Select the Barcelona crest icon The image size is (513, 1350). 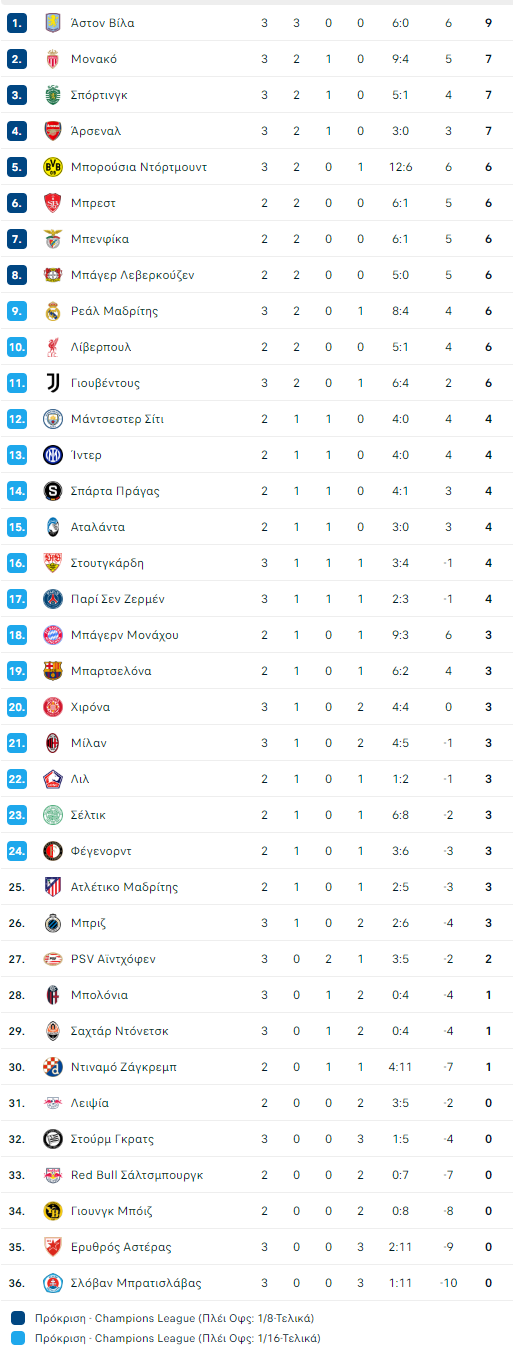click(53, 671)
